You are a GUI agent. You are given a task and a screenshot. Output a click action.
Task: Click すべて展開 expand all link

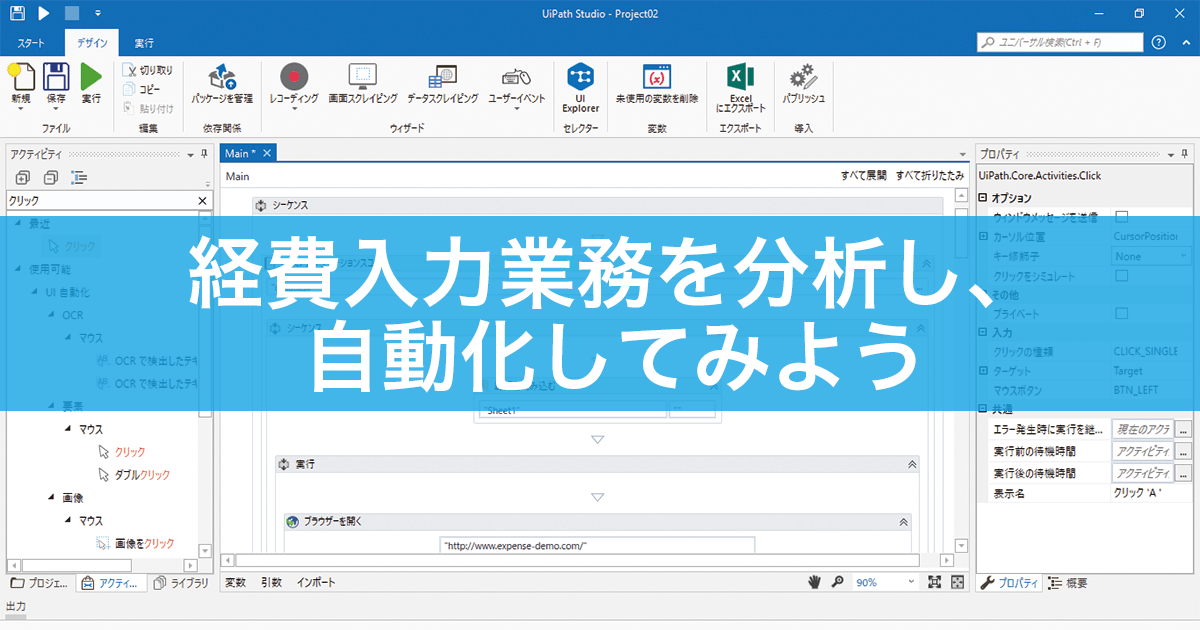(x=863, y=175)
